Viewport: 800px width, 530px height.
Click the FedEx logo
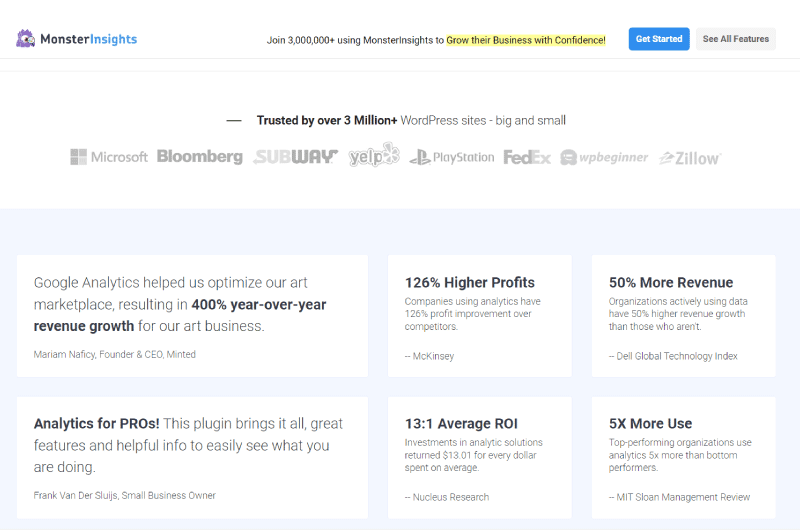point(527,157)
